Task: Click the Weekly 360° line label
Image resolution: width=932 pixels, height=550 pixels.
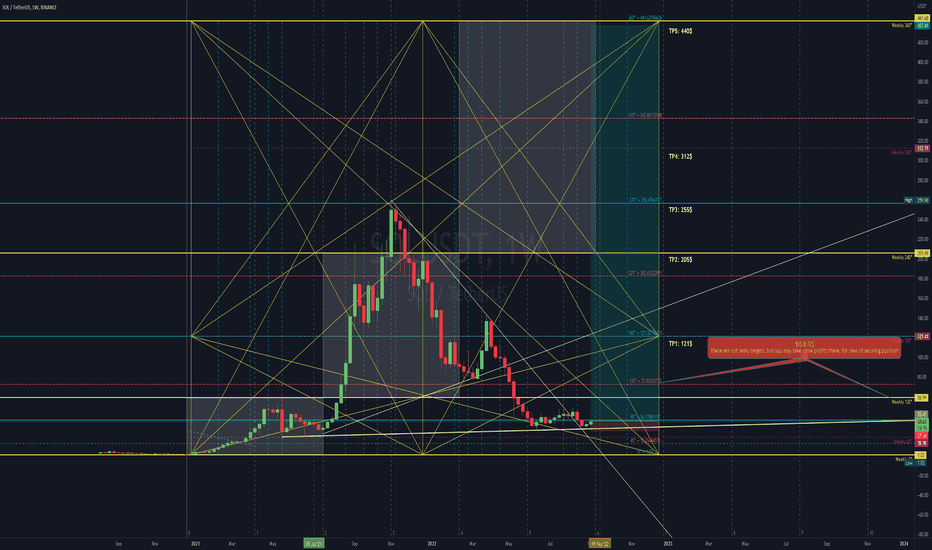Action: point(902,26)
